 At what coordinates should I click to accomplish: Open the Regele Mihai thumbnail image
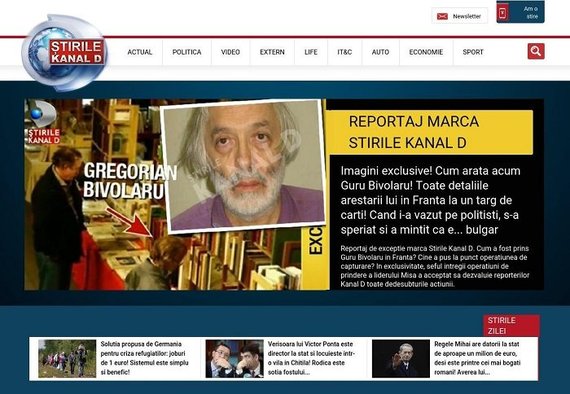click(401, 359)
